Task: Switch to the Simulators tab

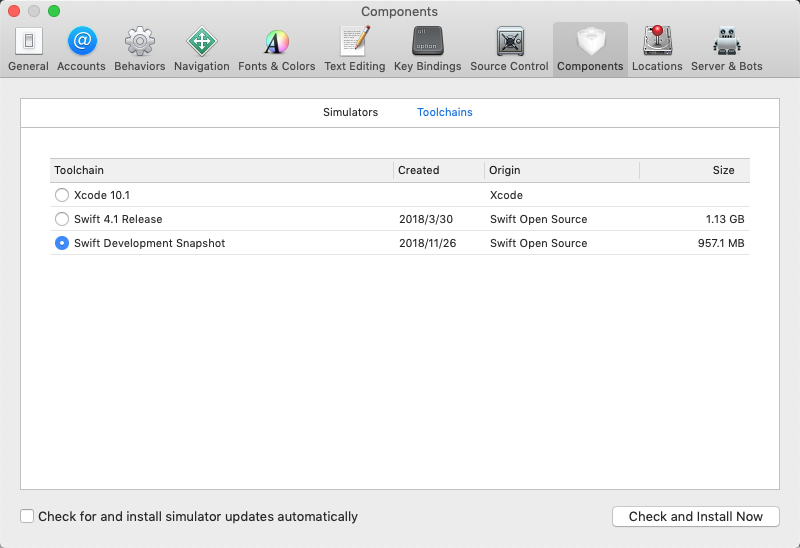Action: pyautogui.click(x=351, y=112)
